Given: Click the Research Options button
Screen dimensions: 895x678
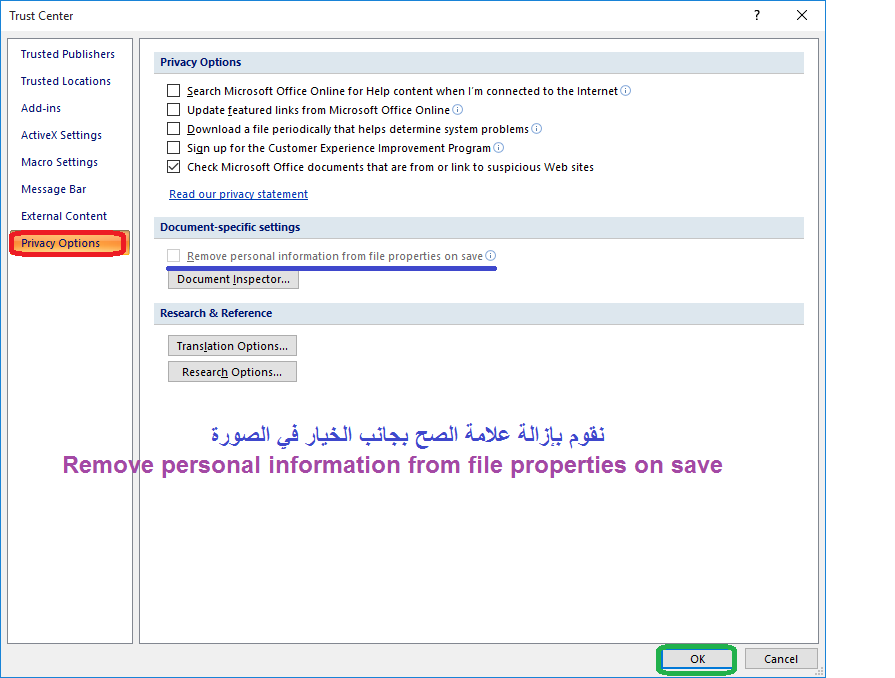Looking at the screenshot, I should click(x=232, y=372).
